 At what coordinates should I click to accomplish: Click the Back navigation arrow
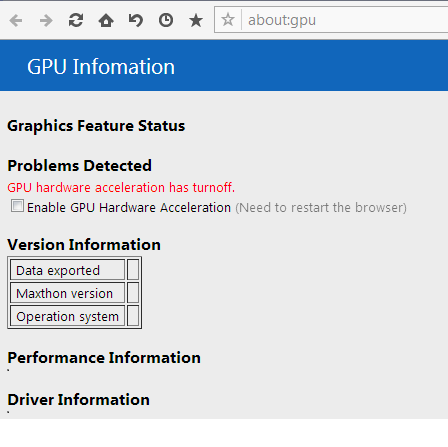tap(16, 21)
